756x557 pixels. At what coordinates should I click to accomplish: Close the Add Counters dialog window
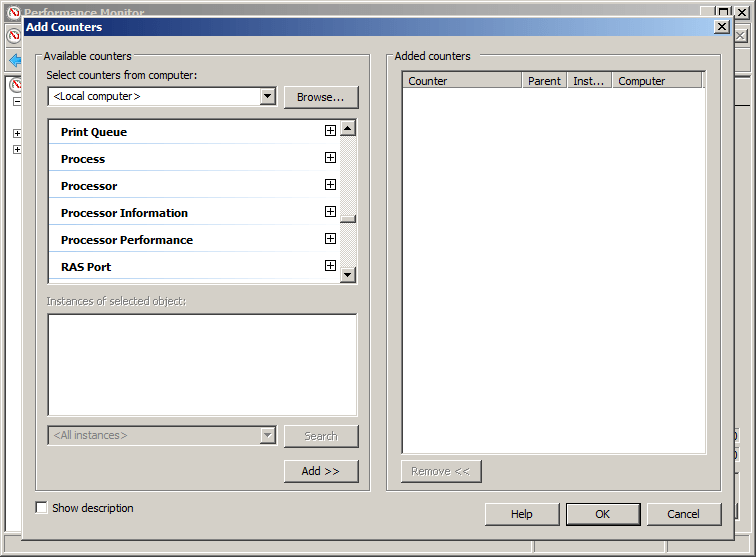pyautogui.click(x=721, y=27)
